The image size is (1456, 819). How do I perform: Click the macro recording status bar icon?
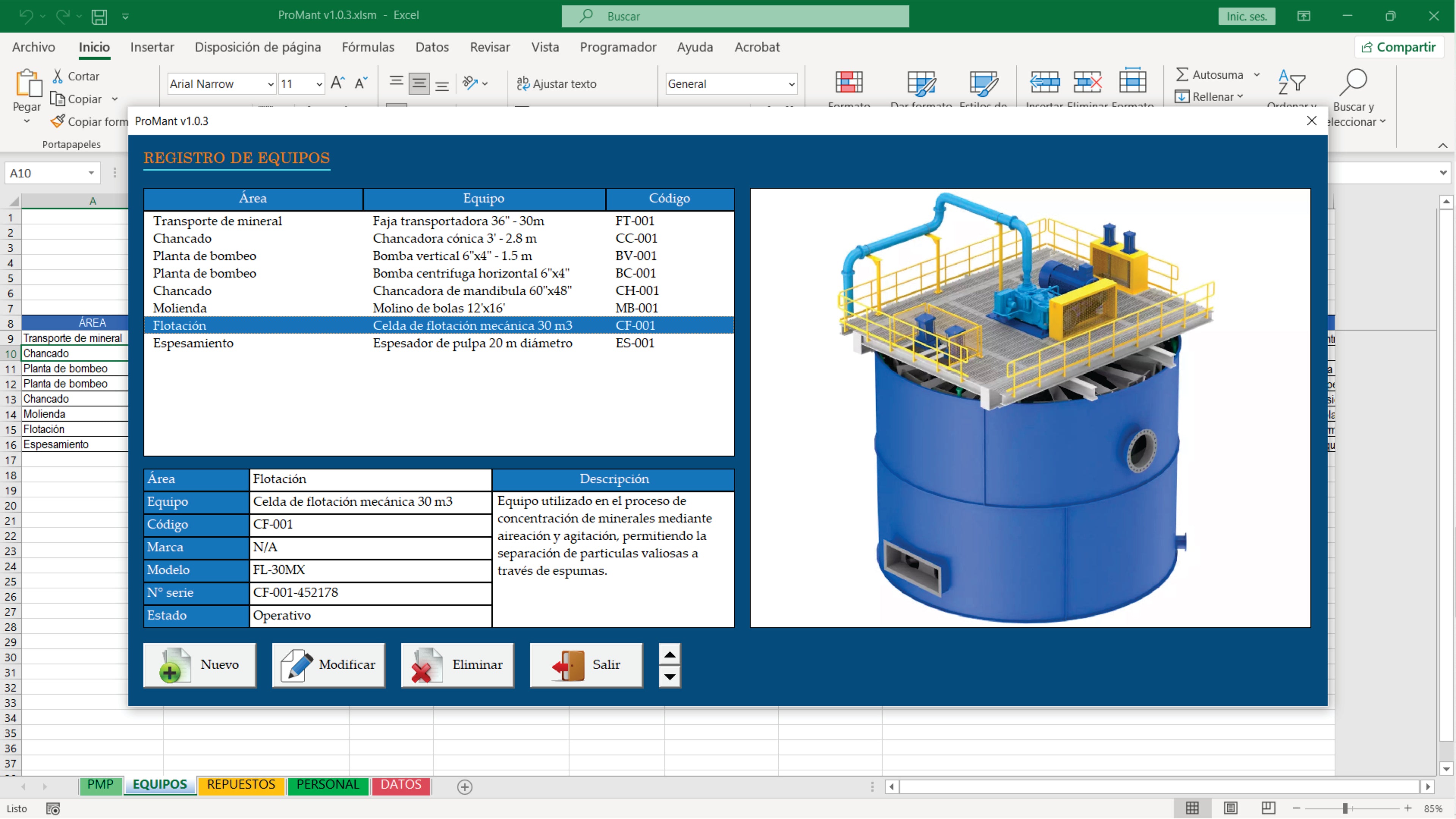[53, 809]
